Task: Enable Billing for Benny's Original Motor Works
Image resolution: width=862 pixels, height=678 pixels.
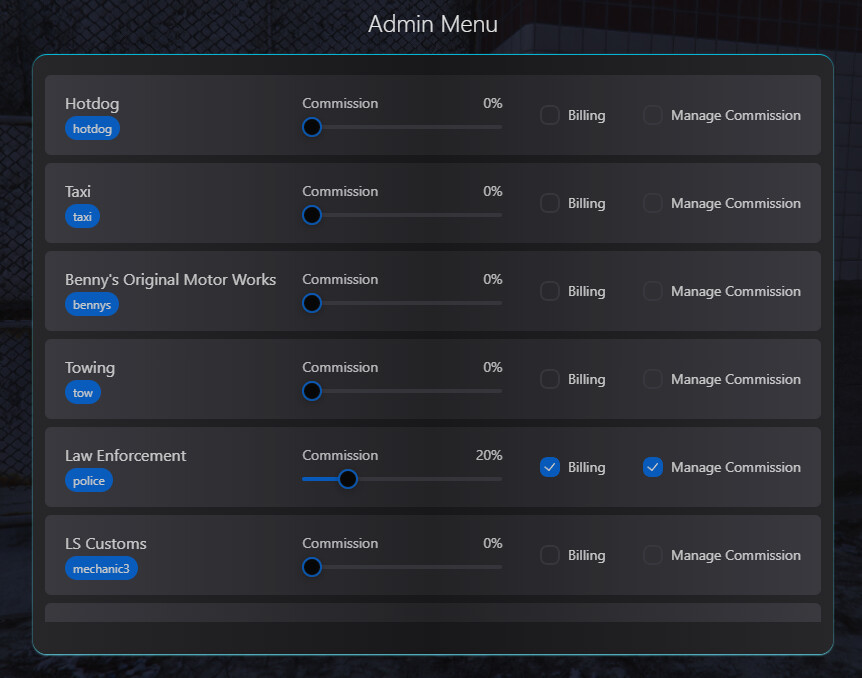Action: [x=549, y=291]
